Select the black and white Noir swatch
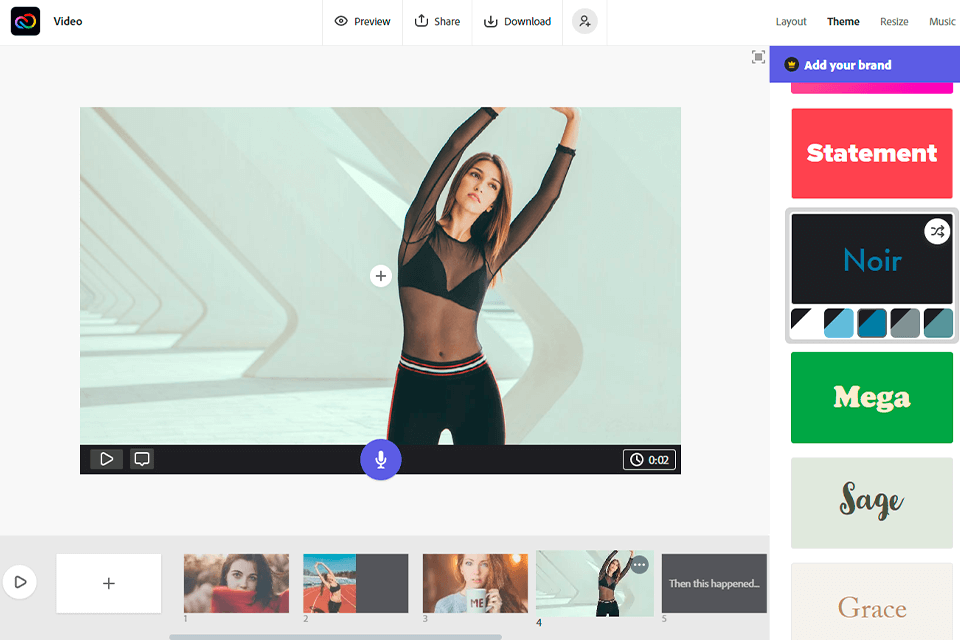The width and height of the screenshot is (960, 640). pos(806,323)
